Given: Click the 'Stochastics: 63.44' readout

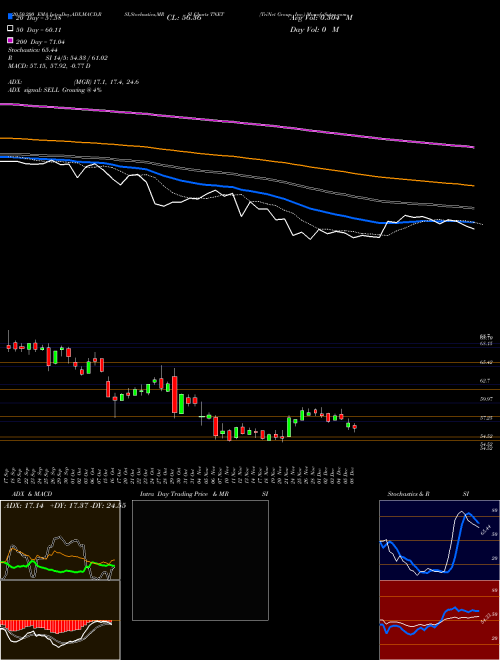Looking at the screenshot, I should (x=32, y=50).
